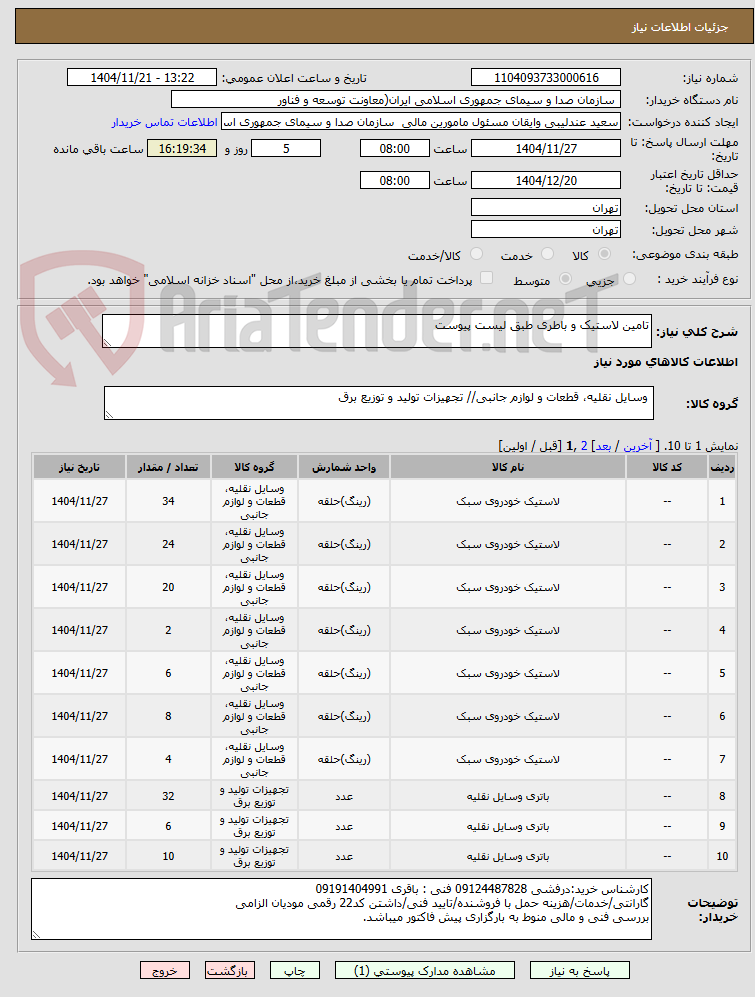Click the پاسخ به نیاز button

coord(579,970)
